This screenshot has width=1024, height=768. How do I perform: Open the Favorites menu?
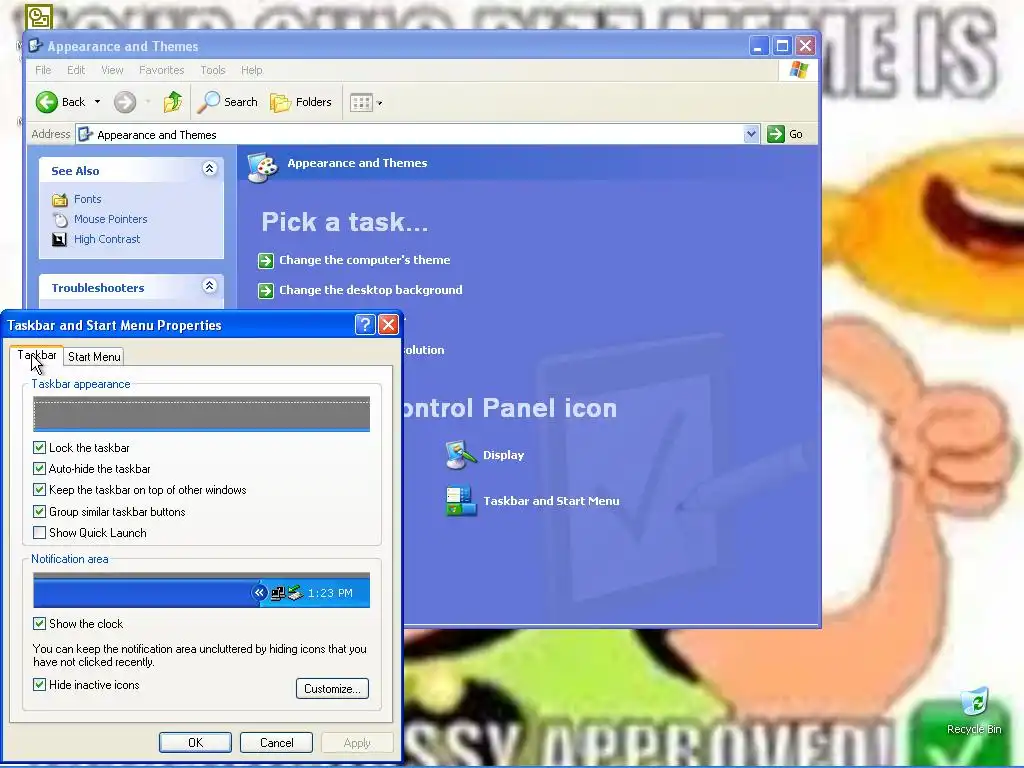tap(161, 70)
